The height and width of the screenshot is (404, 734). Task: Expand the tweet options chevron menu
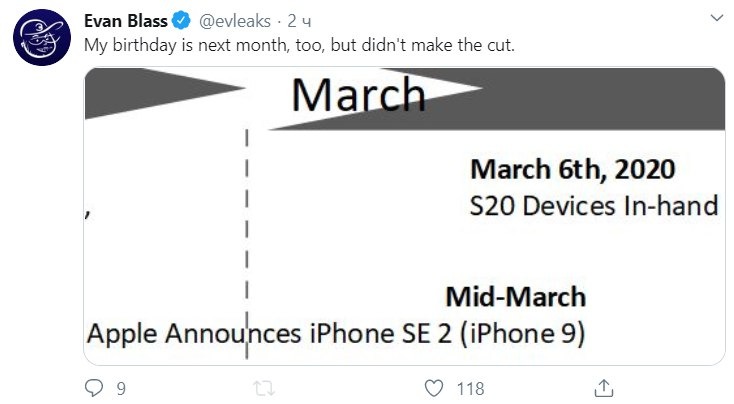coord(714,19)
